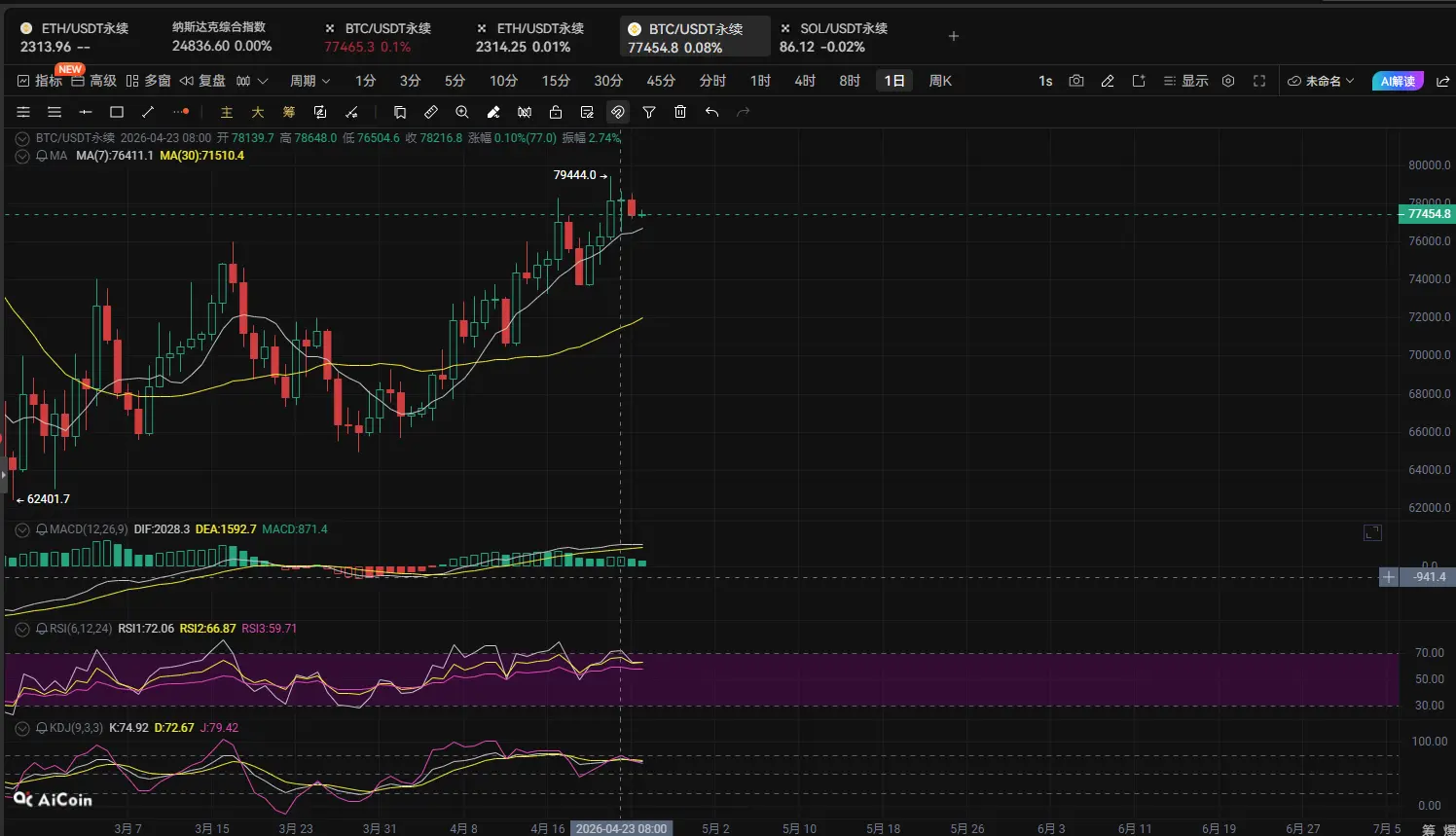The image size is (1456, 836).
Task: Select the ruler measurement tool
Action: point(431,112)
